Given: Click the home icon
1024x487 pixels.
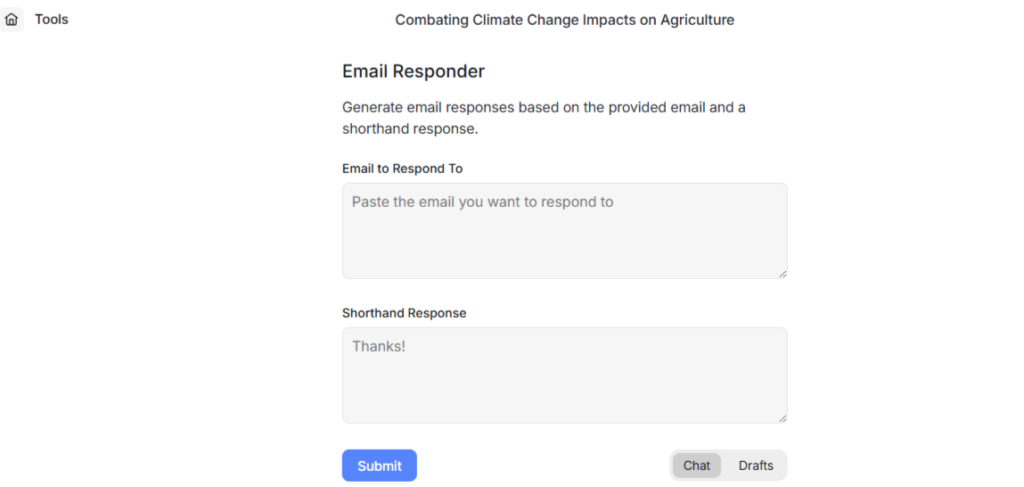Looking at the screenshot, I should [x=12, y=19].
